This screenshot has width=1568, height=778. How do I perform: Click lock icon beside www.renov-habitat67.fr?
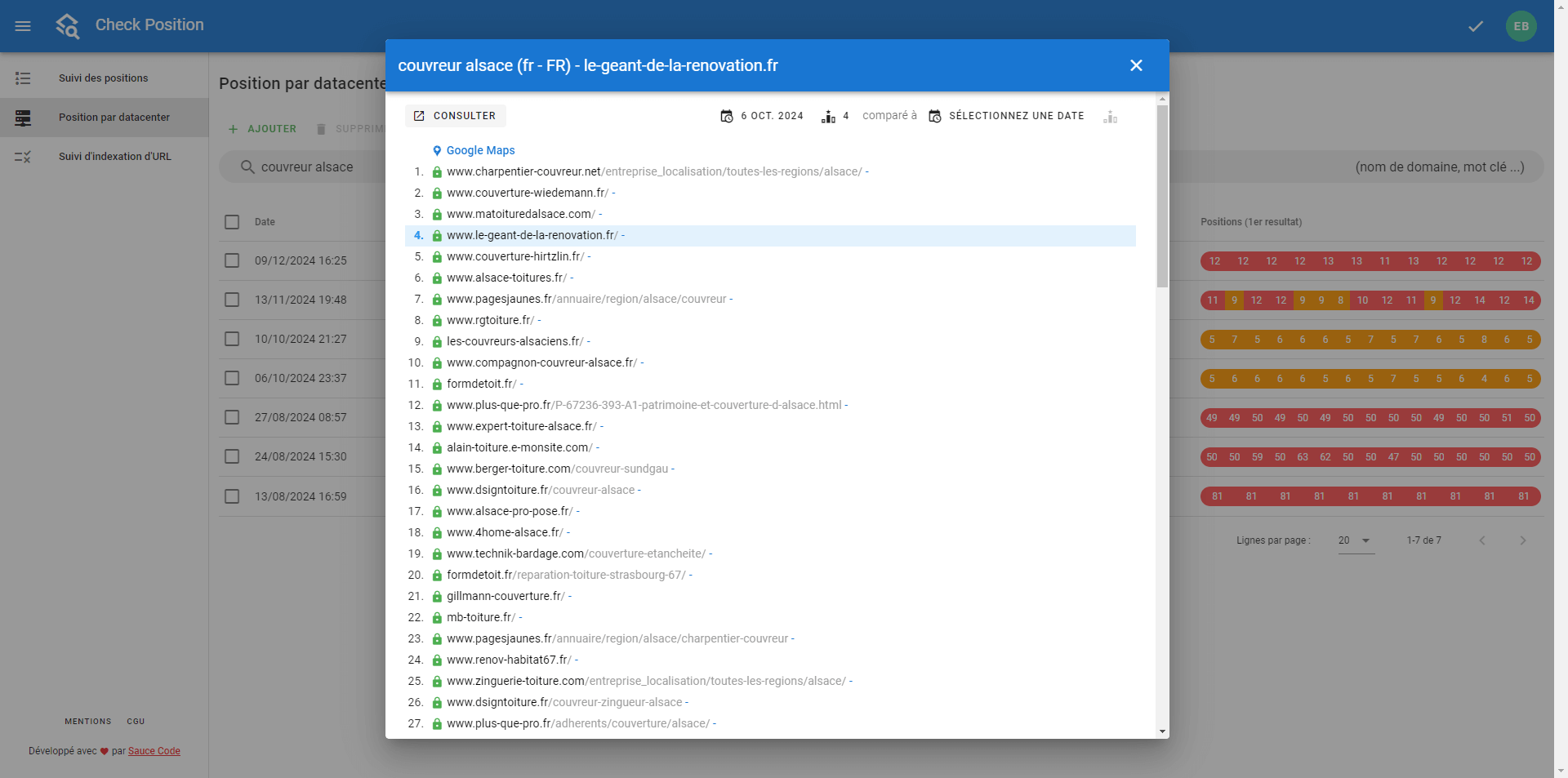pos(437,660)
